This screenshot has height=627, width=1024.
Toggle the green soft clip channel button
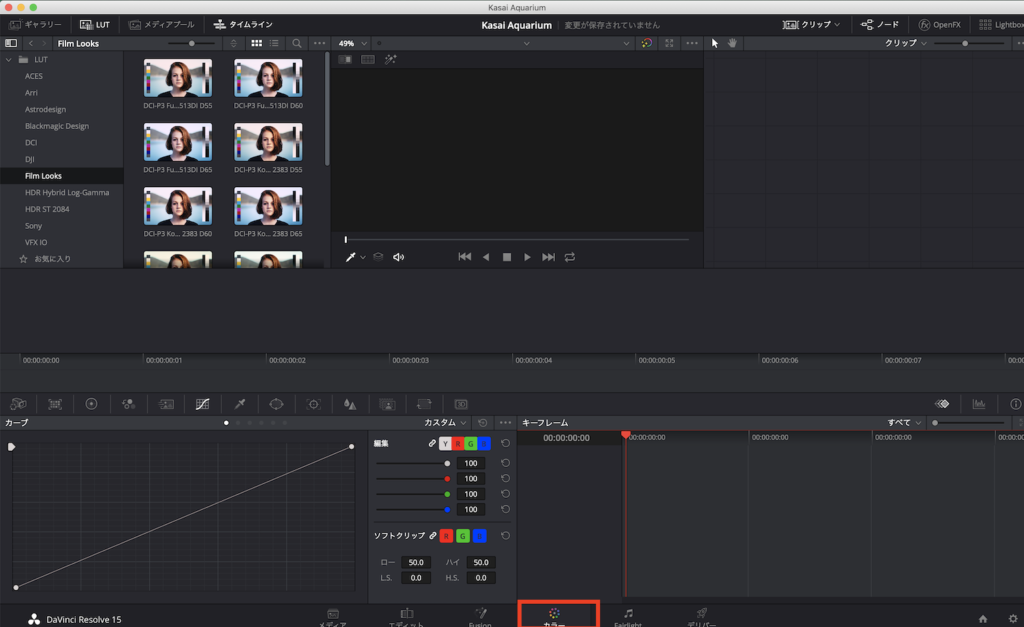(465, 536)
